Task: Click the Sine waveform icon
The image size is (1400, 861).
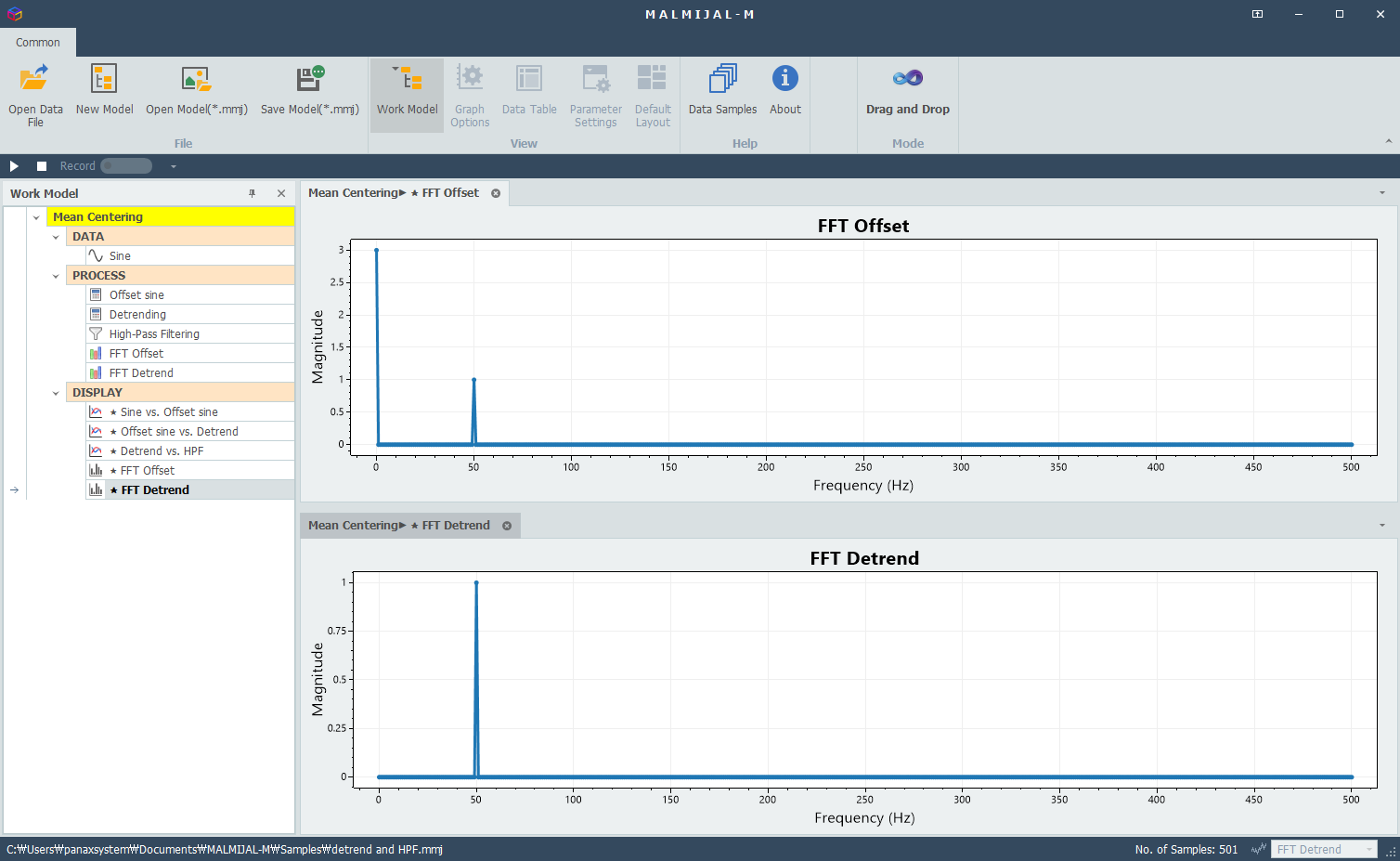Action: coord(96,255)
